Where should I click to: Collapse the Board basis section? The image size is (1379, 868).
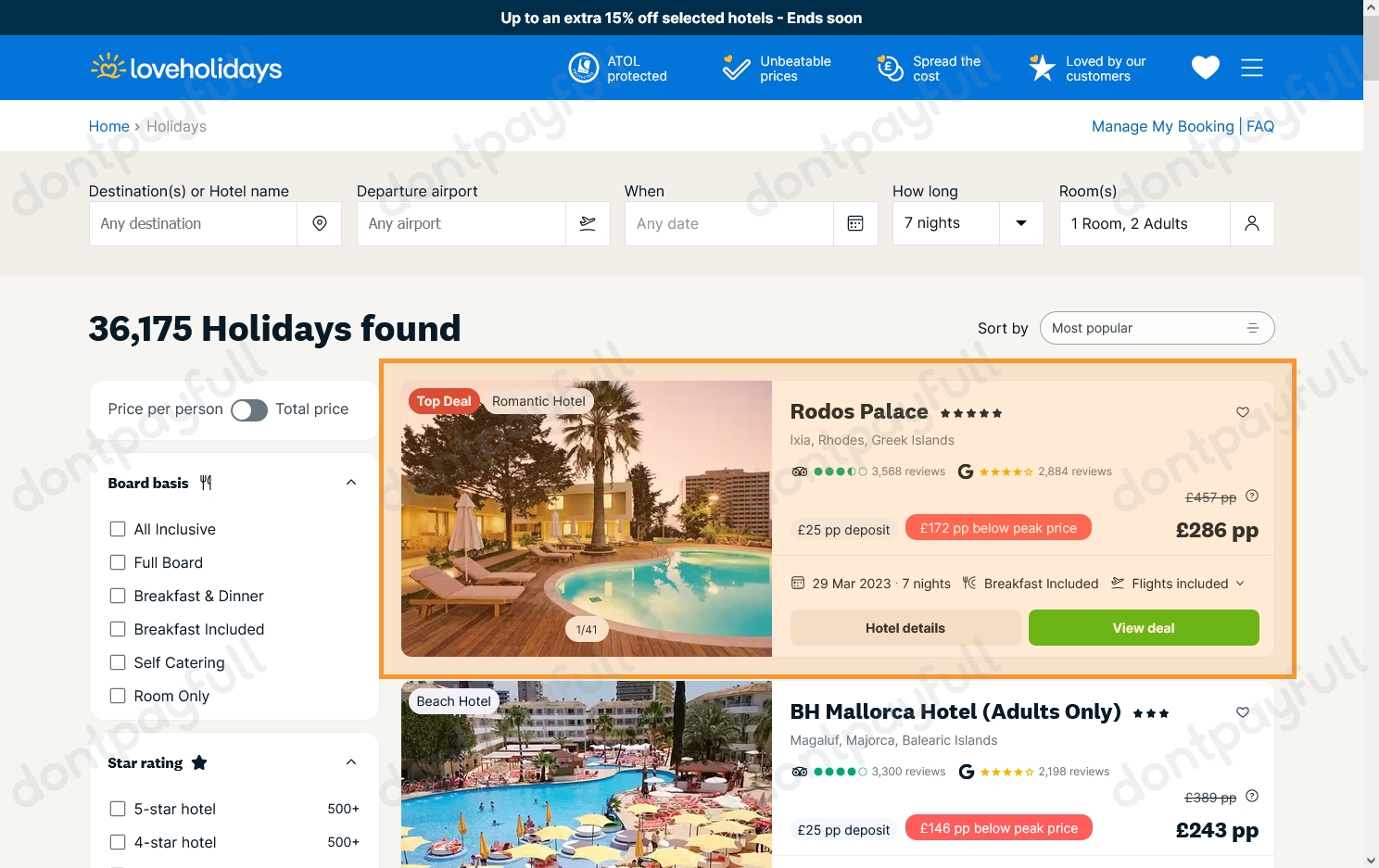point(350,482)
